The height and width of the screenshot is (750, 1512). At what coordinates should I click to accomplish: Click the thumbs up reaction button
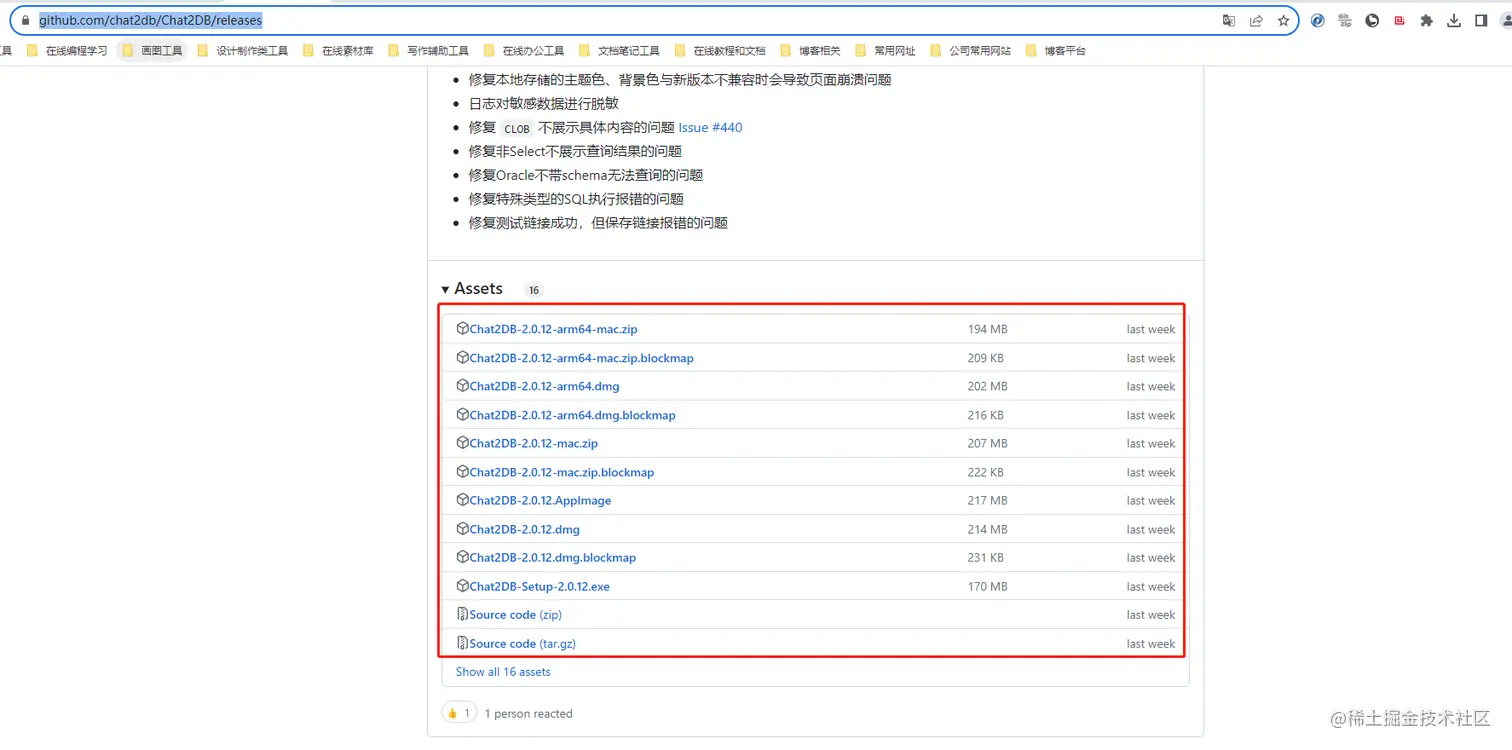point(459,713)
